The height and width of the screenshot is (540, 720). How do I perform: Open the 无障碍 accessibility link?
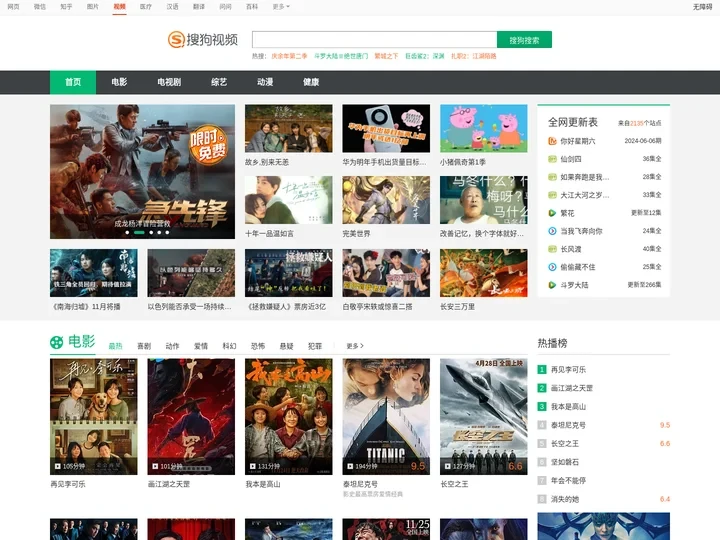pyautogui.click(x=703, y=7)
